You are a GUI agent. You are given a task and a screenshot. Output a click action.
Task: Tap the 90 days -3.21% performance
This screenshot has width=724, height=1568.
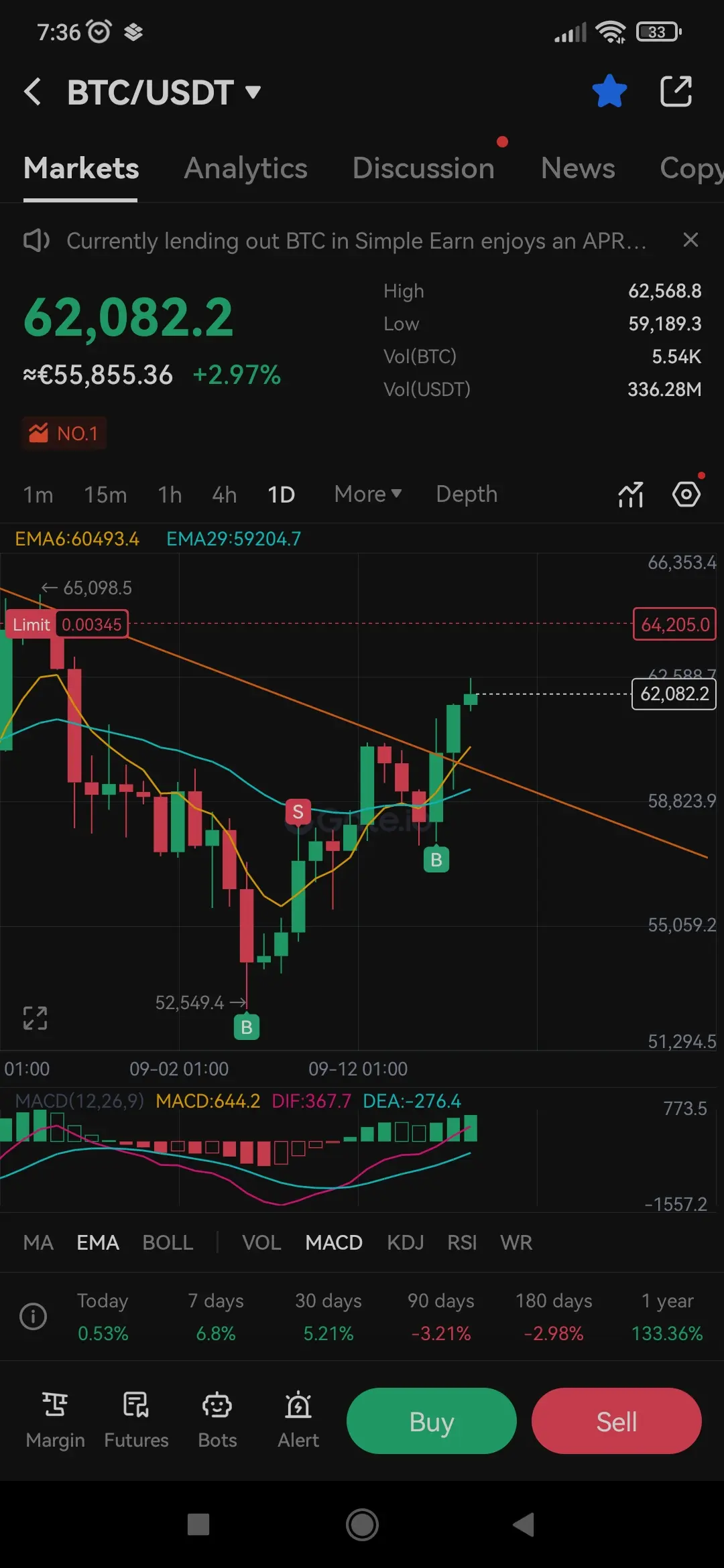pos(441,1317)
